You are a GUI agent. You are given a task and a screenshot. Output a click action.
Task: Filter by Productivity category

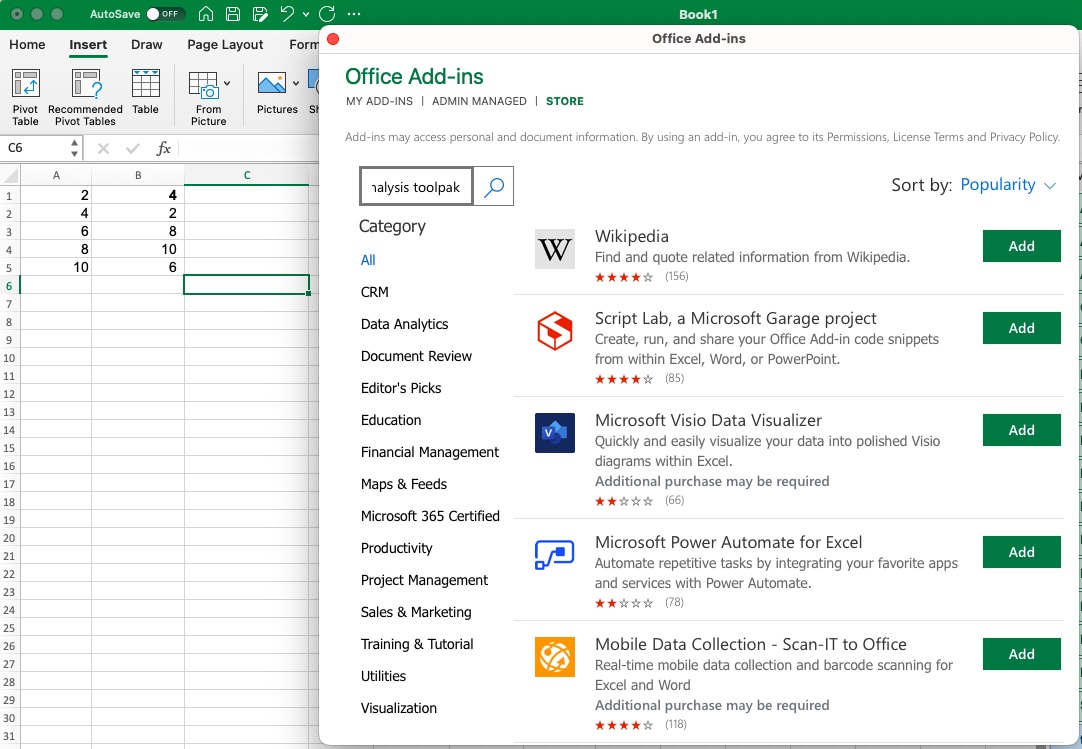(397, 548)
